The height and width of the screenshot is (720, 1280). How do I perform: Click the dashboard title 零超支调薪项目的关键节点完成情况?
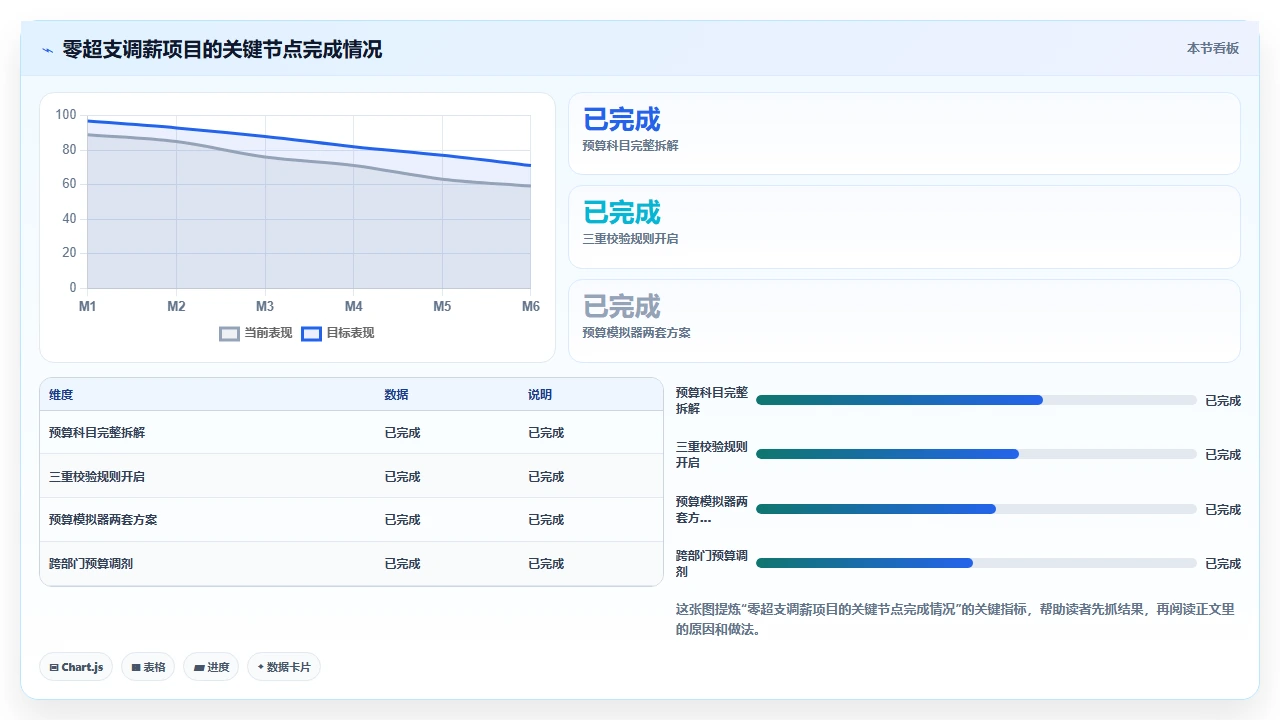coord(222,49)
